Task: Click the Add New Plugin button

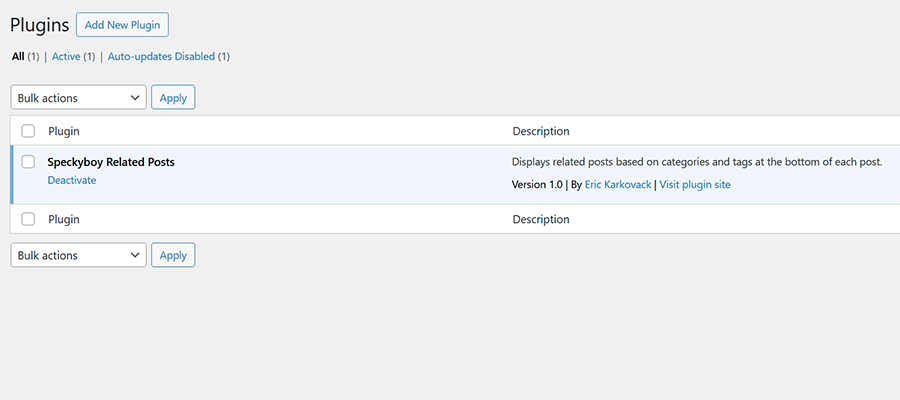Action: 122,24
